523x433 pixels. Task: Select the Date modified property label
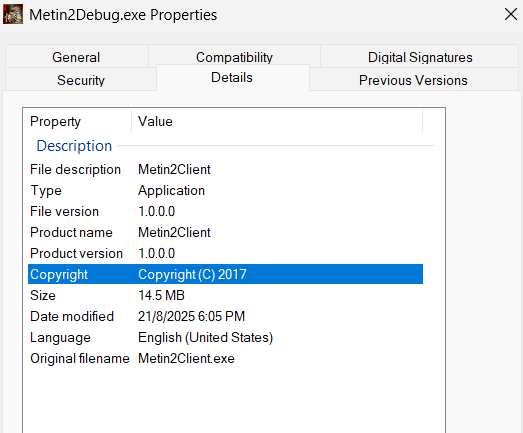click(x=72, y=317)
